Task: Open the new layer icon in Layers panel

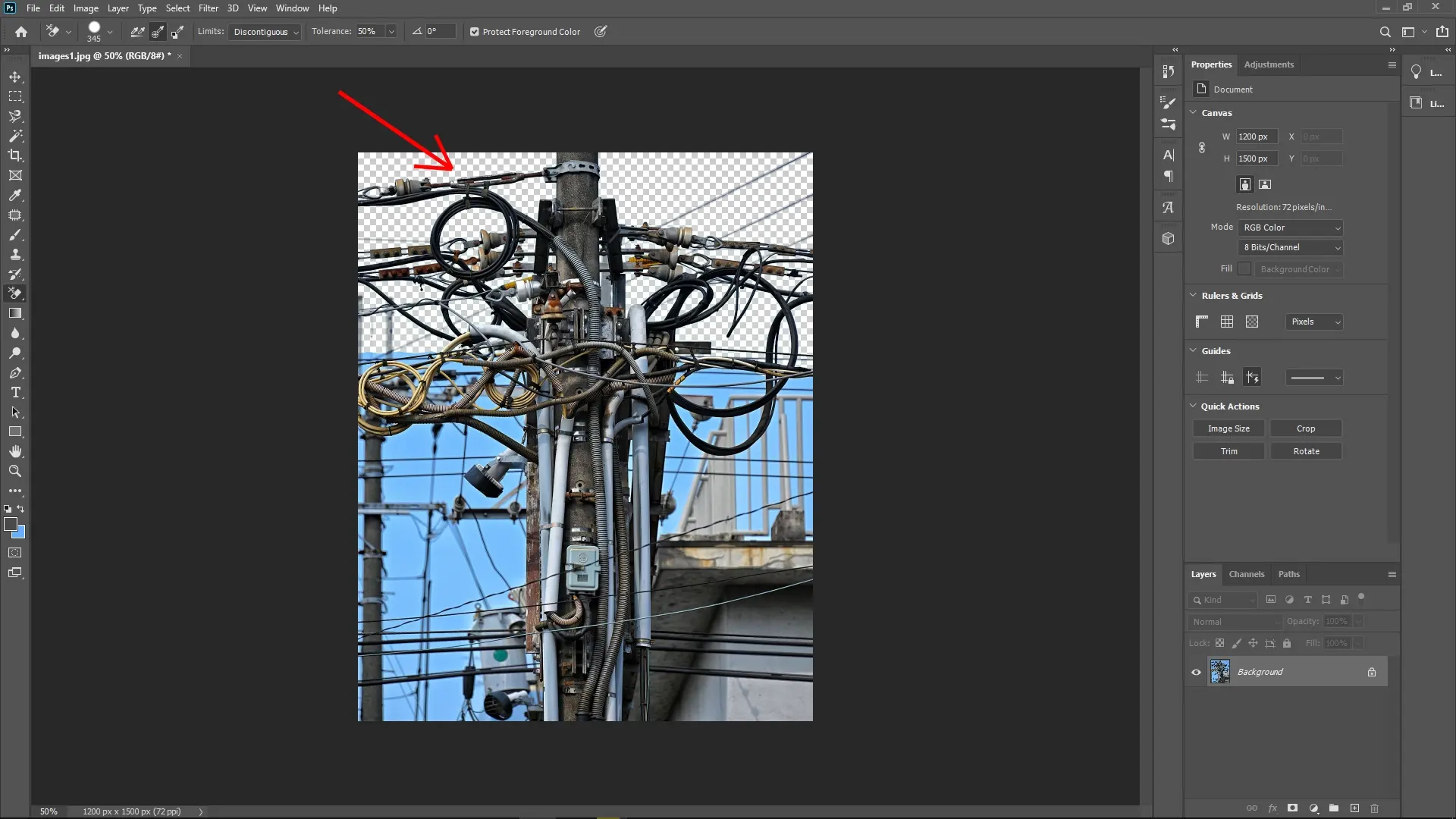Action: [1354, 808]
